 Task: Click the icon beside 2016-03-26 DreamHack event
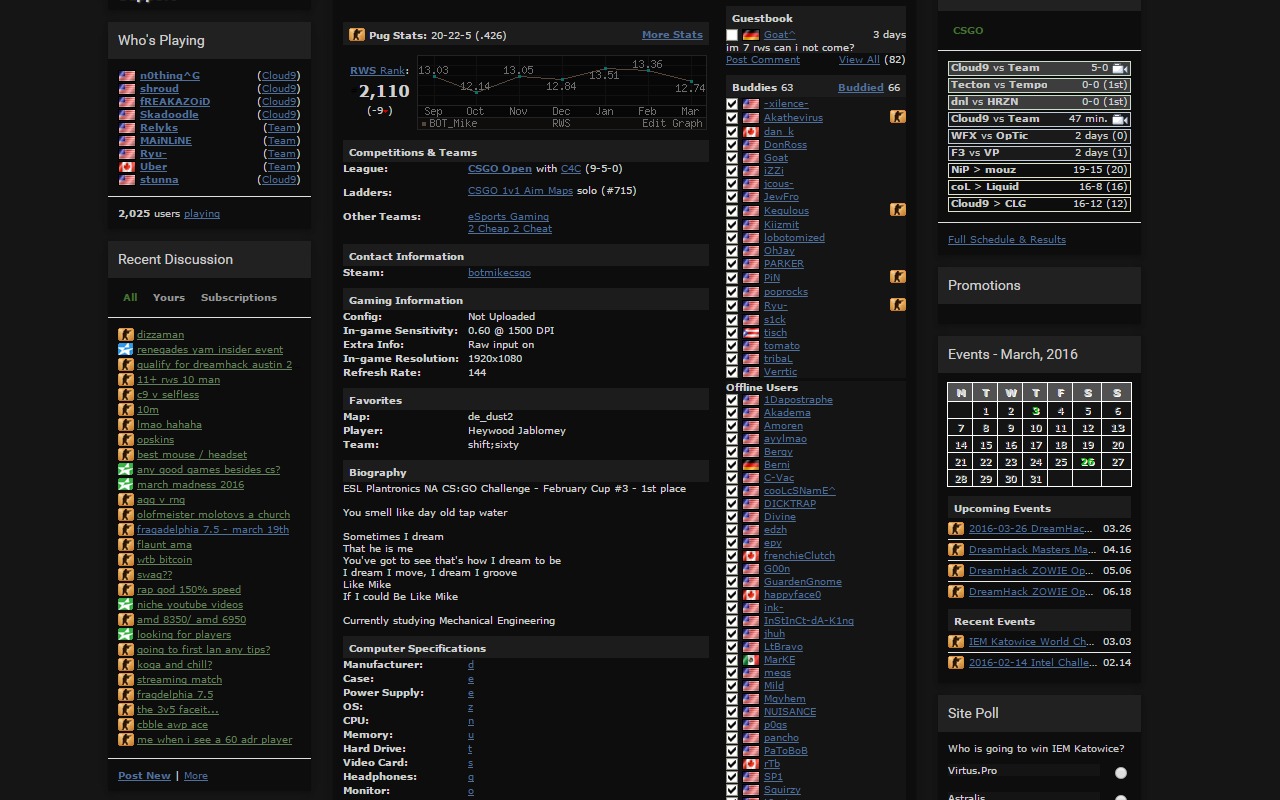pyautogui.click(x=956, y=529)
